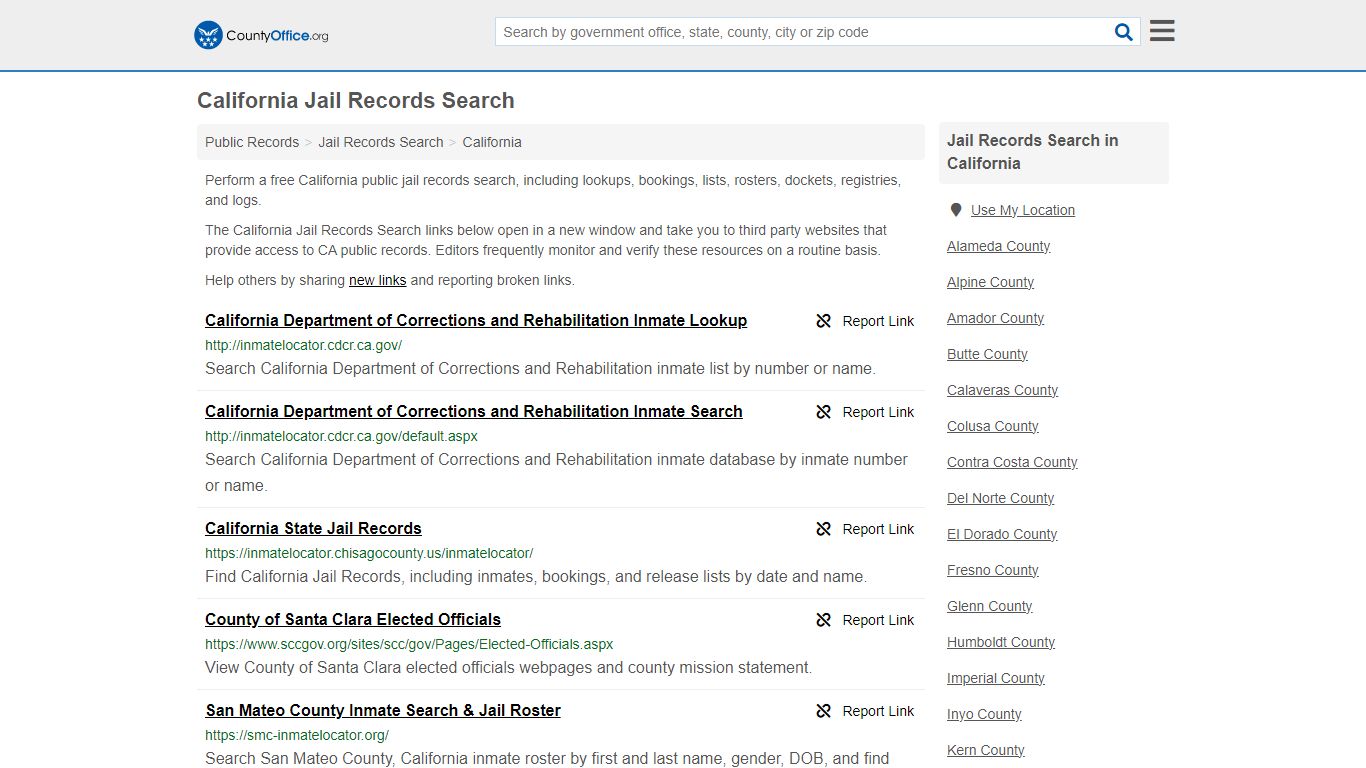This screenshot has height=768, width=1366.
Task: Select Imperial County
Action: click(x=996, y=678)
